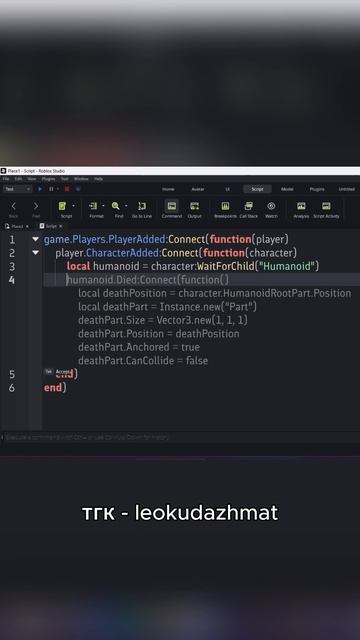Open the Help menu

(98, 179)
